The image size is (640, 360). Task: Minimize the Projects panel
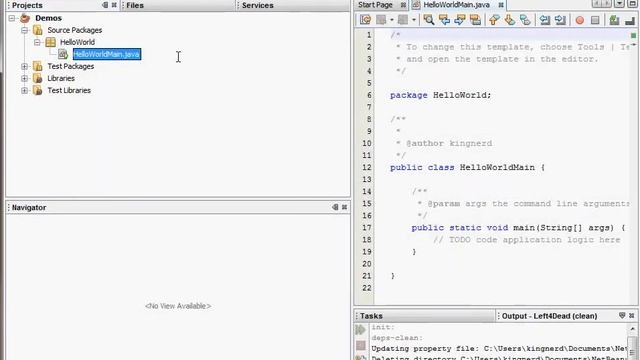pyautogui.click(x=105, y=5)
